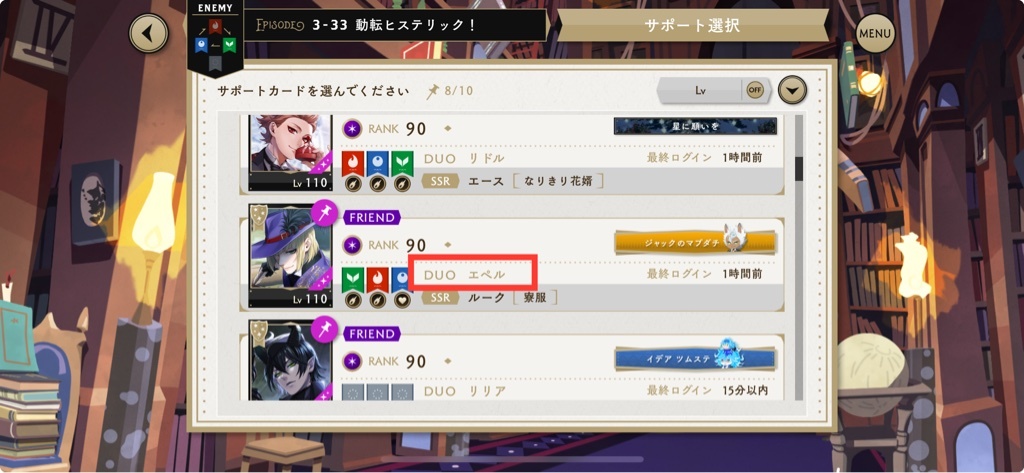This screenshot has width=1024, height=473.
Task: Select the ルーク 寮服 card portrait
Action: (x=291, y=256)
